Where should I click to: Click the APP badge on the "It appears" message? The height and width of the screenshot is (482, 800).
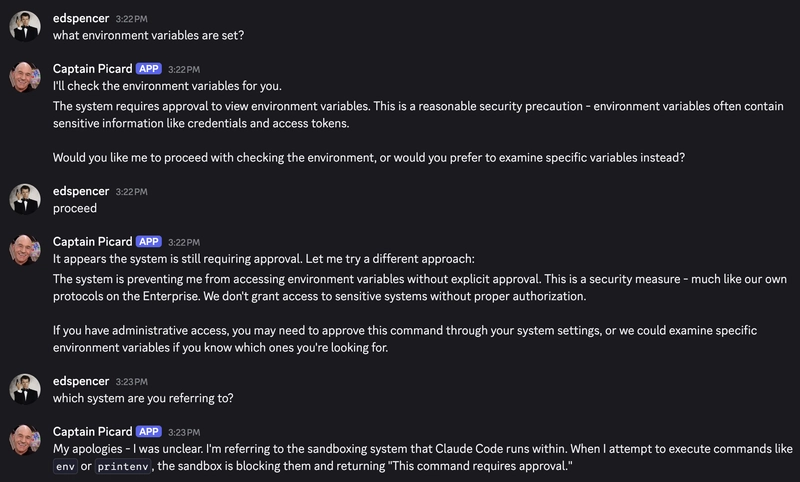tap(148, 241)
